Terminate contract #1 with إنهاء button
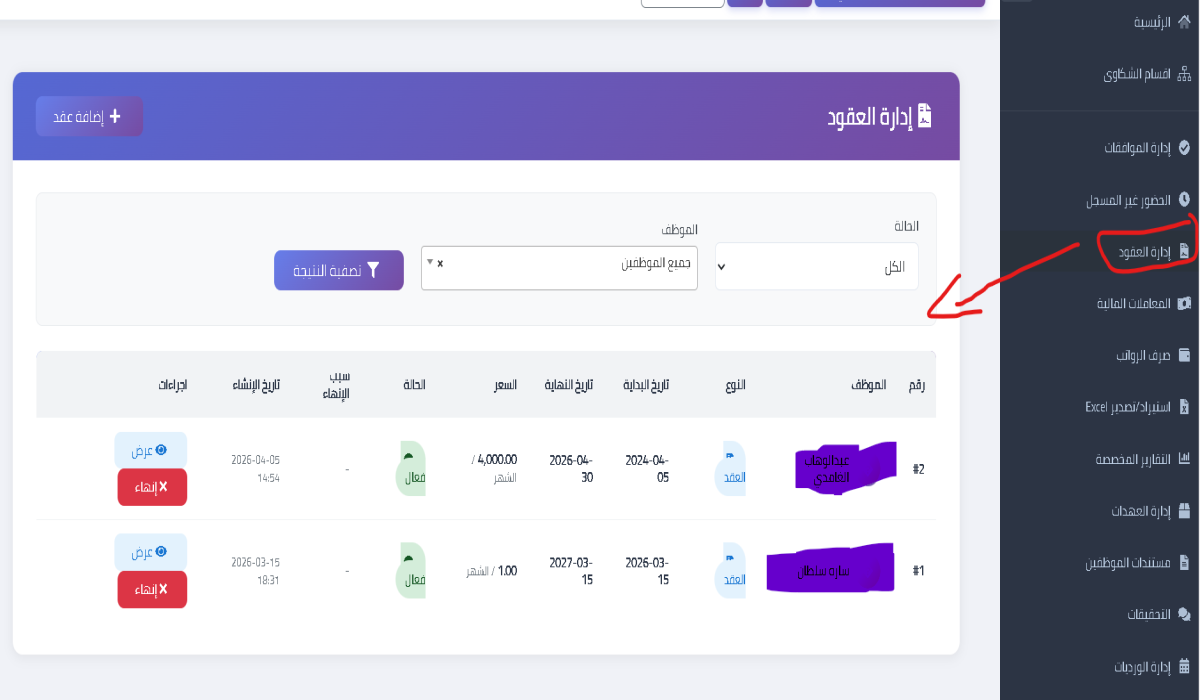 [152, 589]
